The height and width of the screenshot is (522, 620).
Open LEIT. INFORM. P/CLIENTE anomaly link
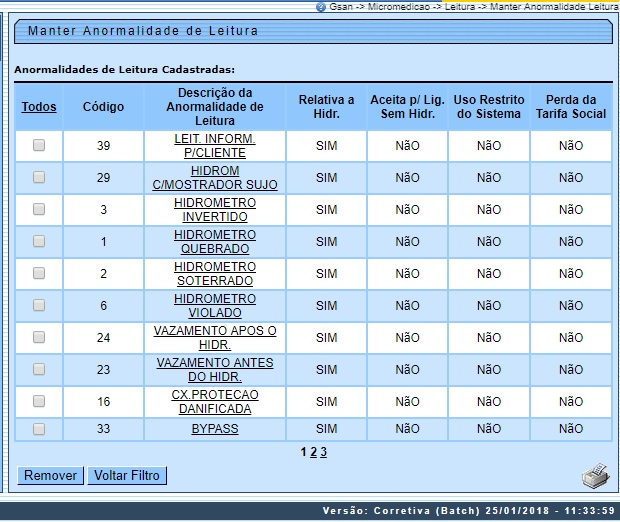pos(215,146)
